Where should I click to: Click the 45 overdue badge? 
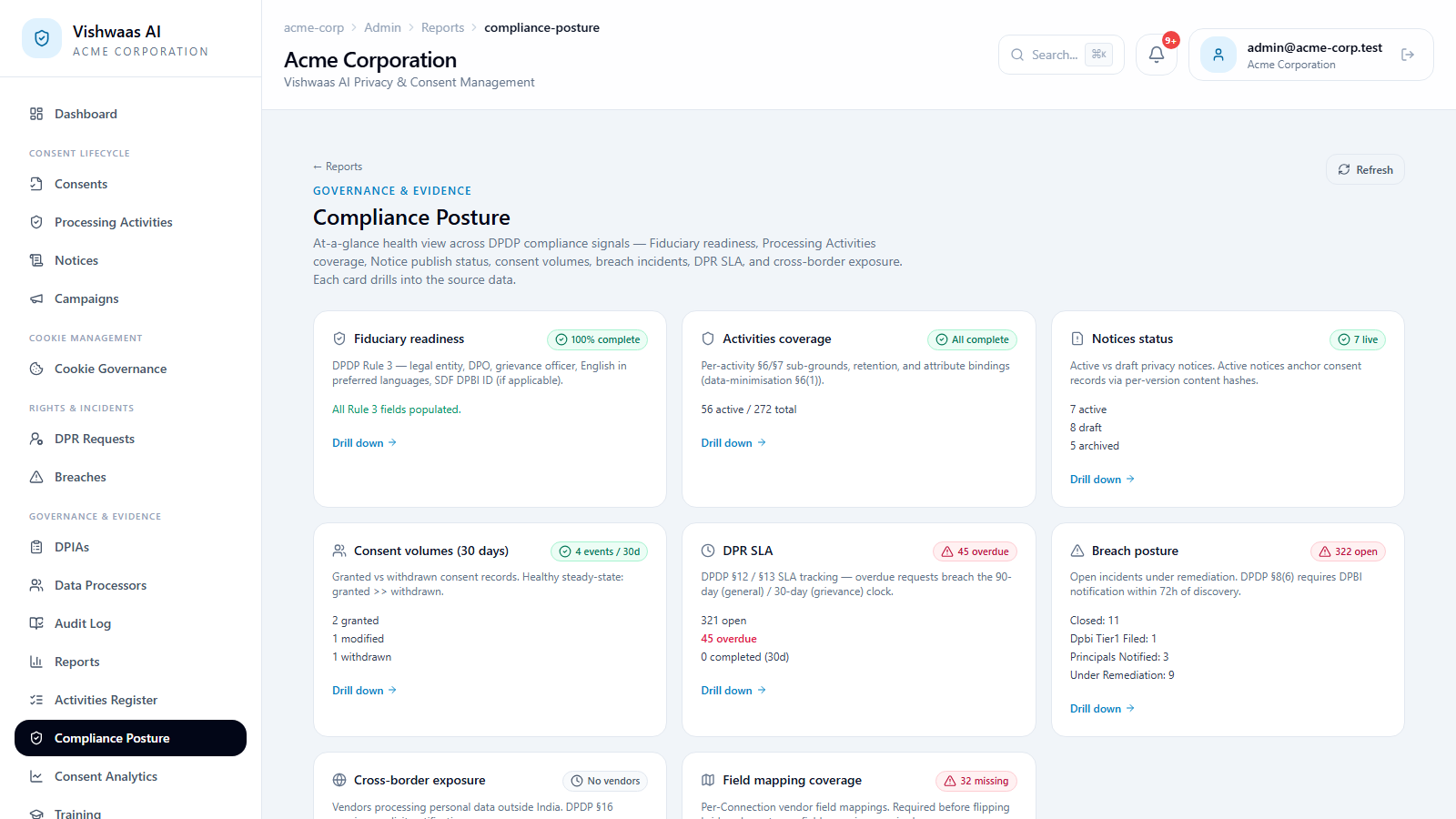click(x=975, y=551)
